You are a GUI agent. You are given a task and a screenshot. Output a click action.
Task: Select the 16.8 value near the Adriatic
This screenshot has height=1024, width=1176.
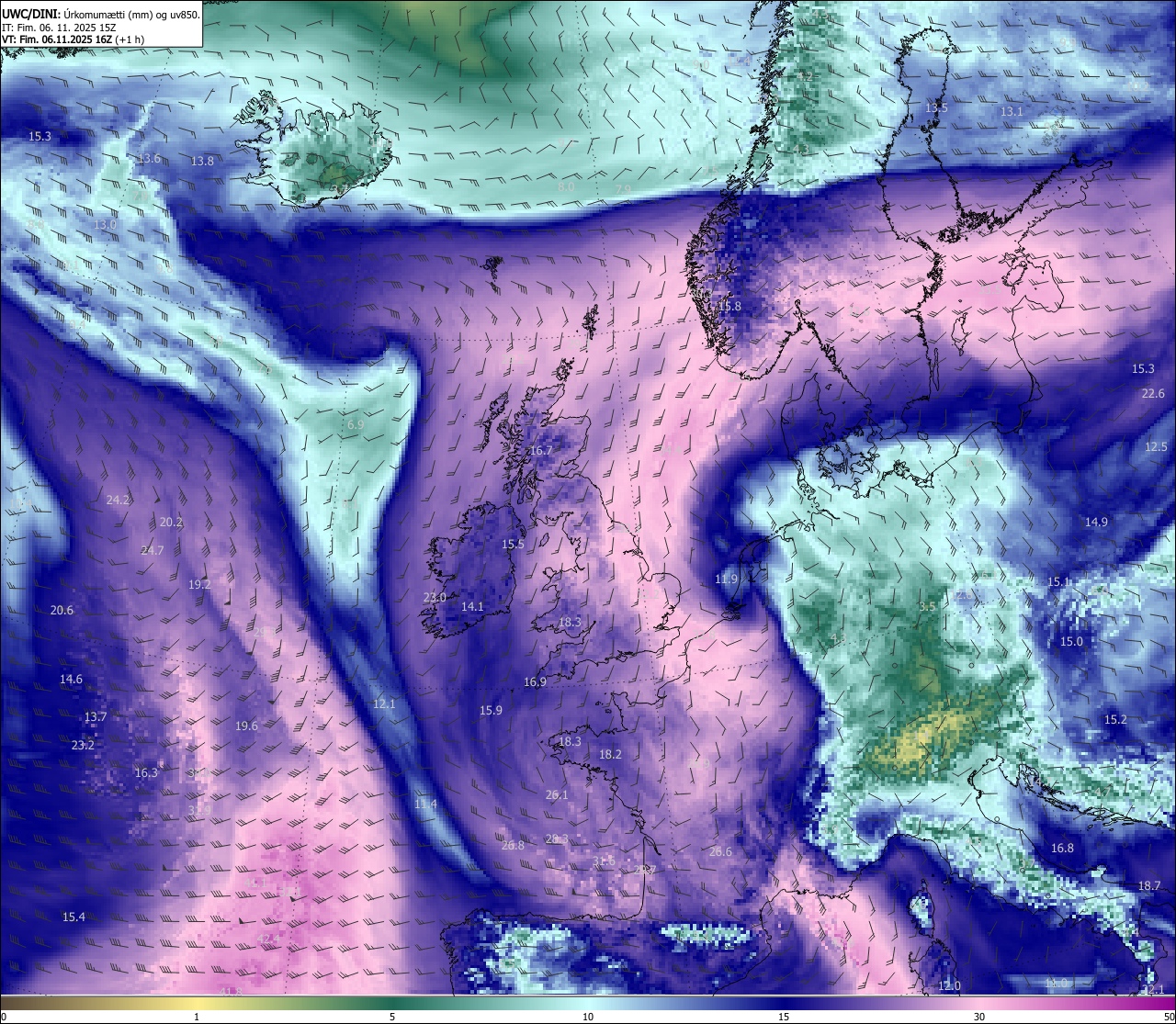[1062, 849]
